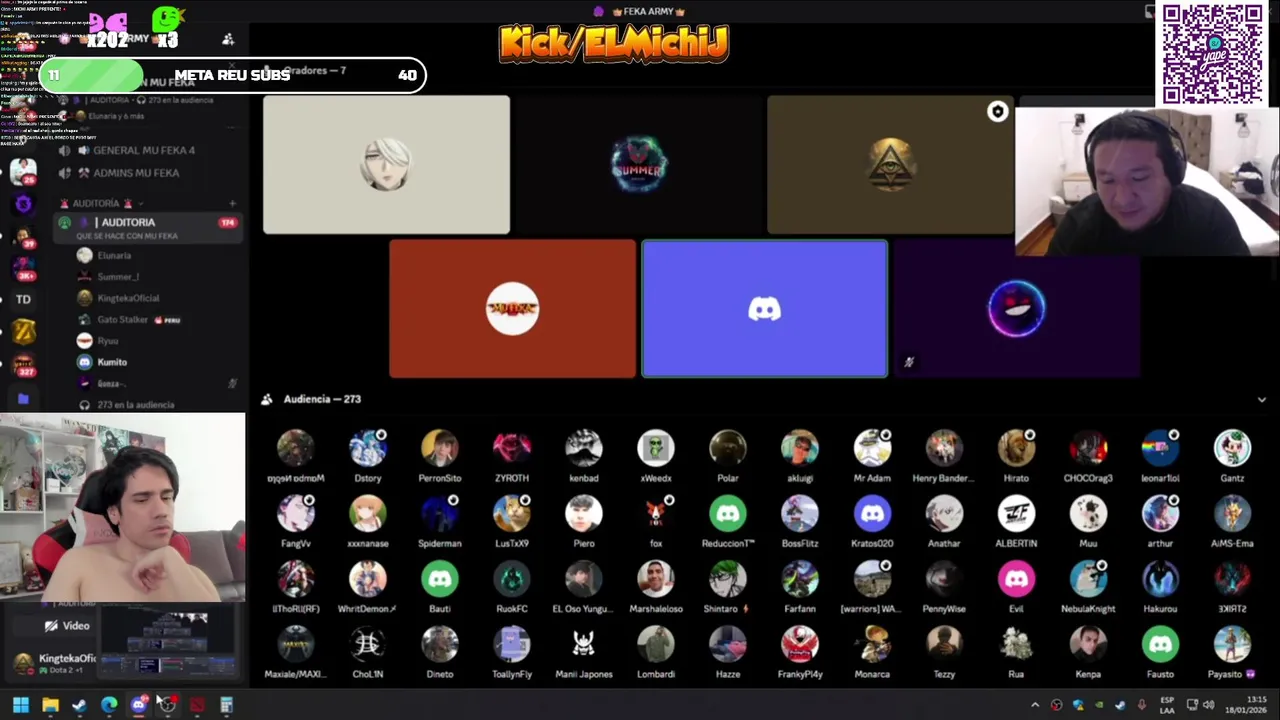Show hidden system tray icons

pos(1035,705)
